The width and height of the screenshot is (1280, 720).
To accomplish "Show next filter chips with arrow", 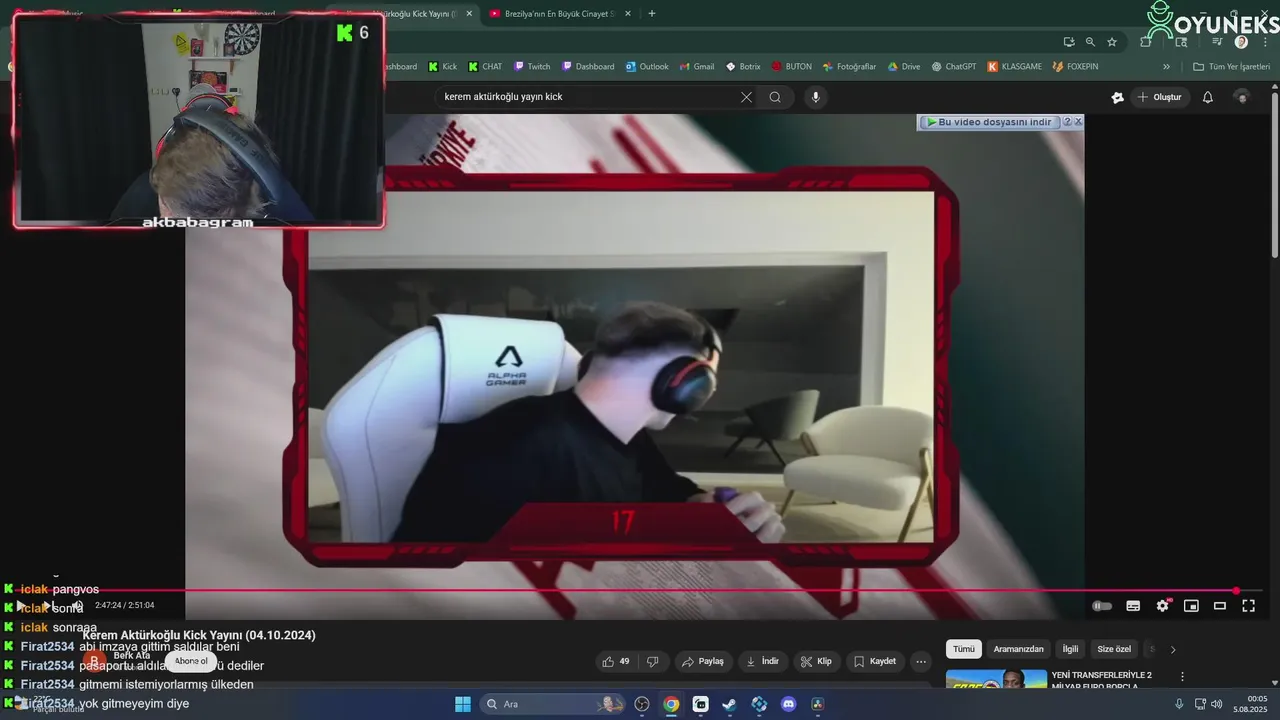I will tap(1173, 649).
